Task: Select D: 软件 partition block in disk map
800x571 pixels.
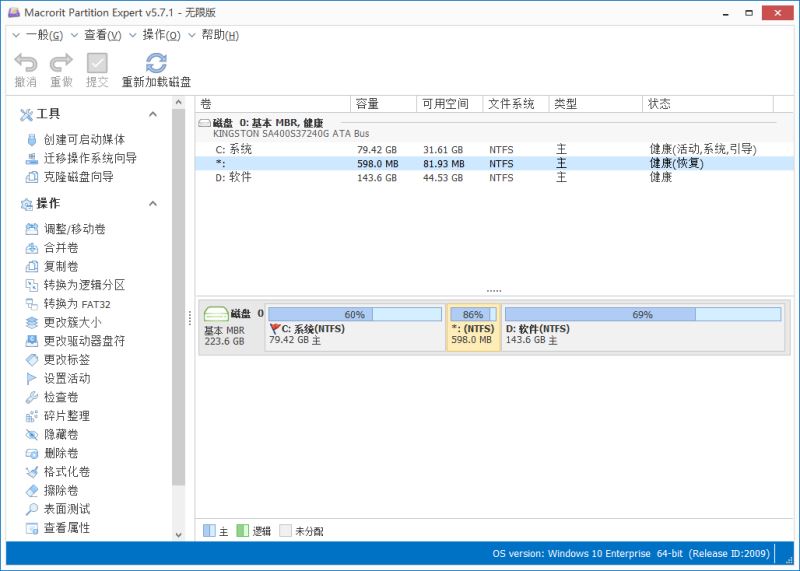Action: pos(643,328)
